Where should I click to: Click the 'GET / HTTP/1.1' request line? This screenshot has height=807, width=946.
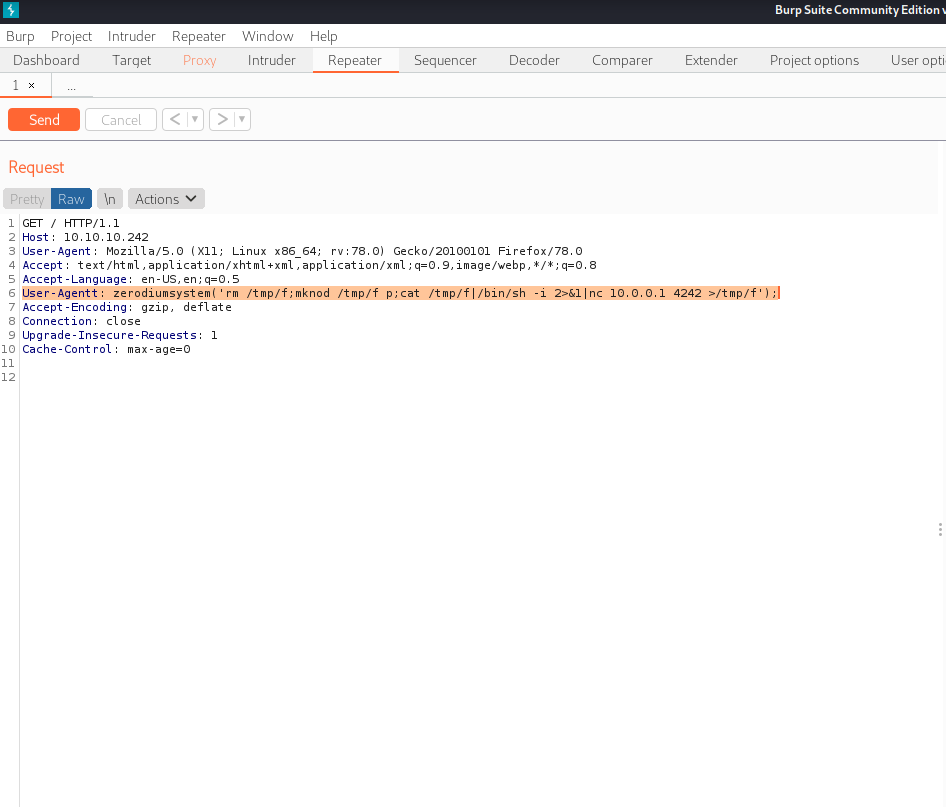tap(71, 223)
